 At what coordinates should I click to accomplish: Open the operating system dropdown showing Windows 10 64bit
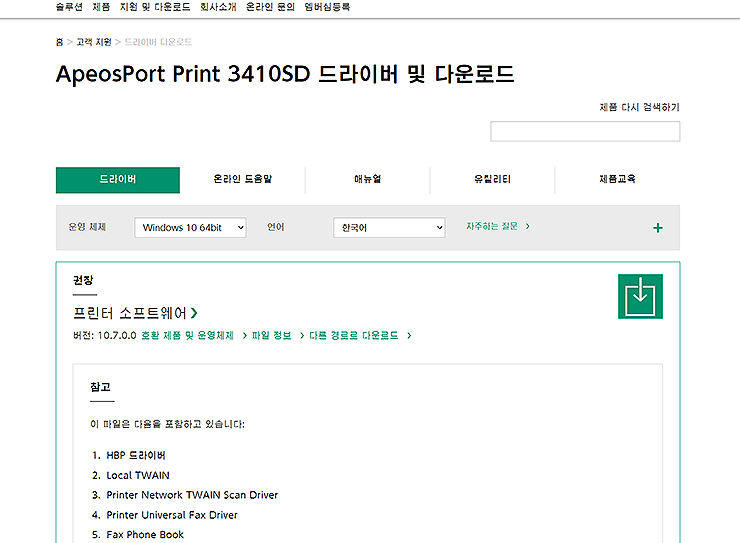tap(190, 227)
